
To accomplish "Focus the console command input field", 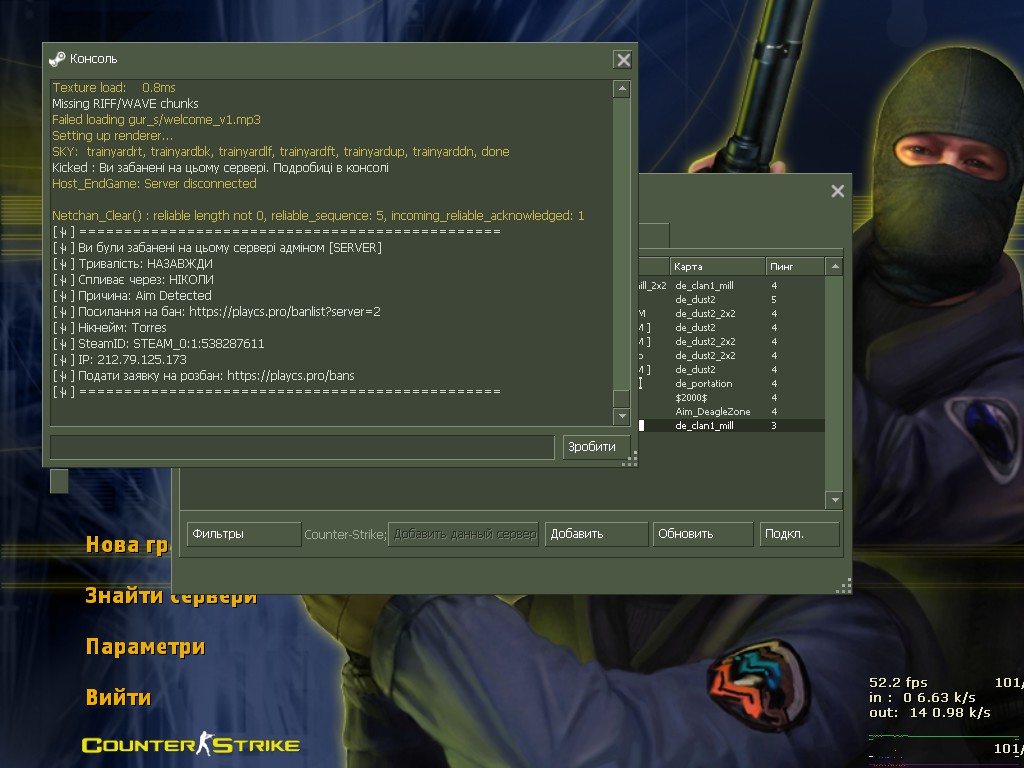I will [x=302, y=447].
